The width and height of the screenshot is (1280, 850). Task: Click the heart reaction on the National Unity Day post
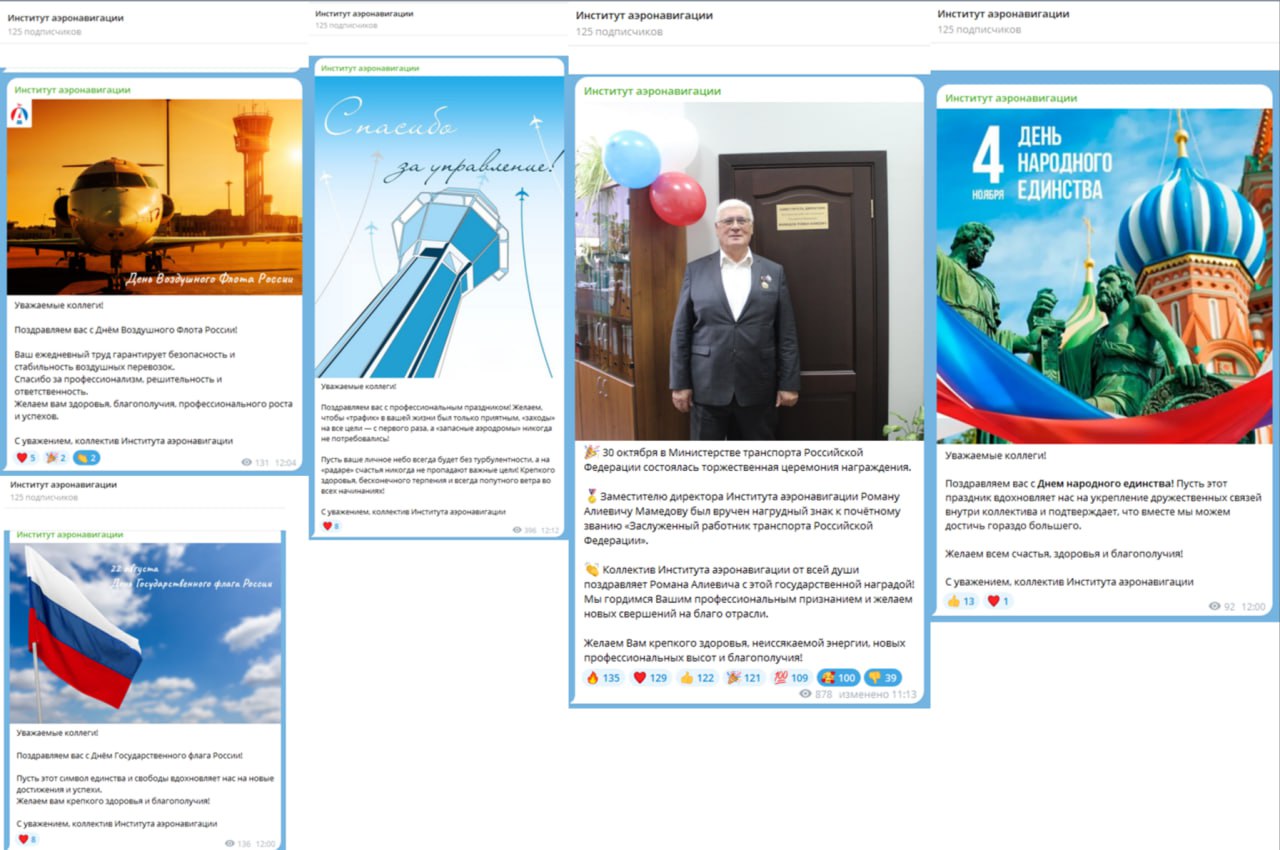coord(999,601)
